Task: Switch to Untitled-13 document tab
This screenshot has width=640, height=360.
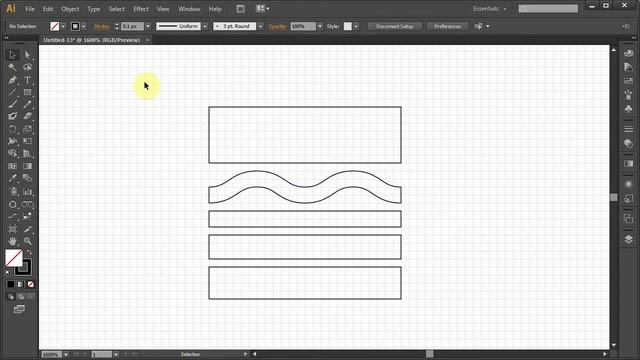Action: (92, 40)
